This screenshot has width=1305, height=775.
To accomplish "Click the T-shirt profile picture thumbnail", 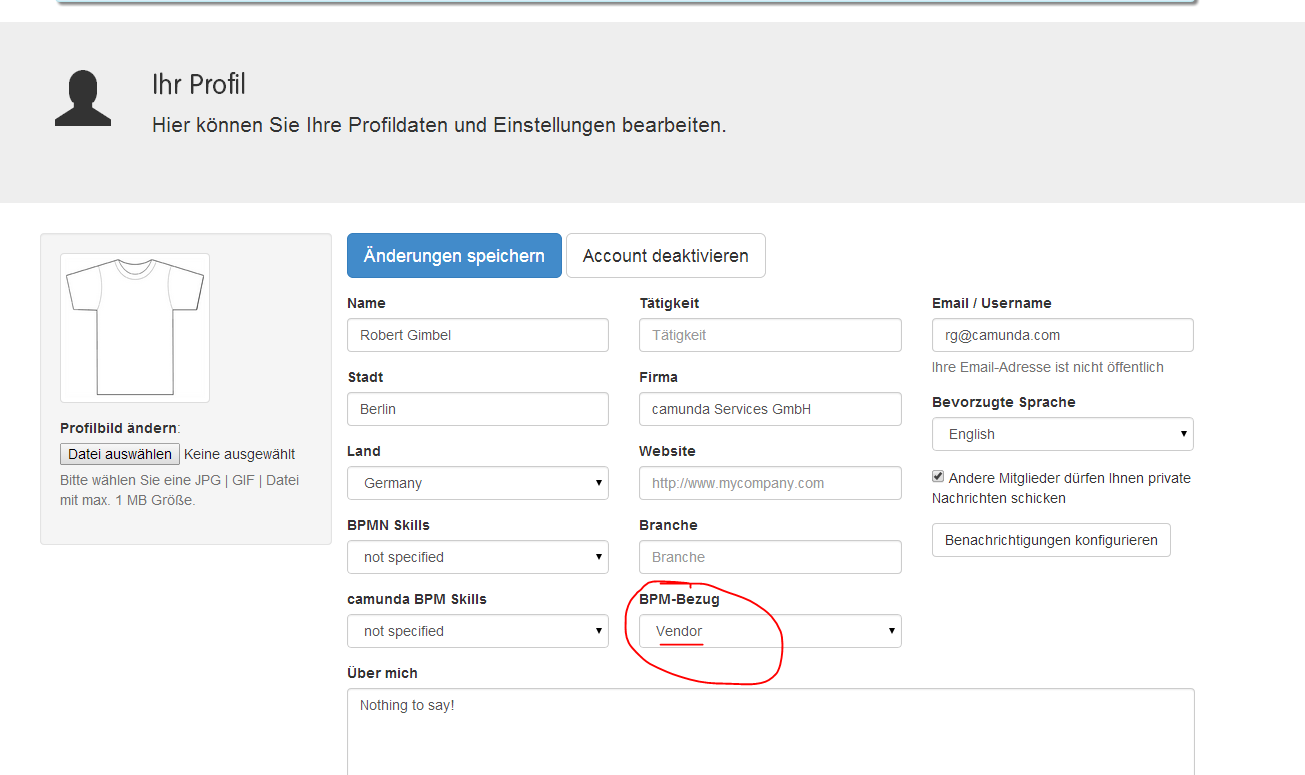I will coord(135,328).
